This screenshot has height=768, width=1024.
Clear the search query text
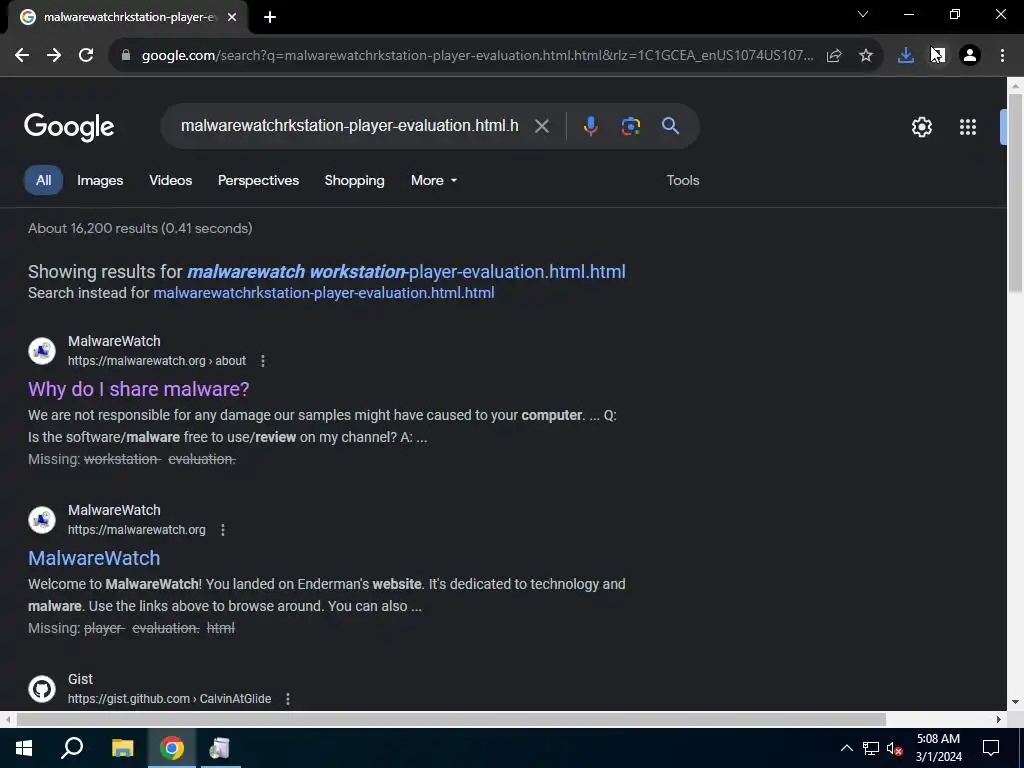[542, 126]
